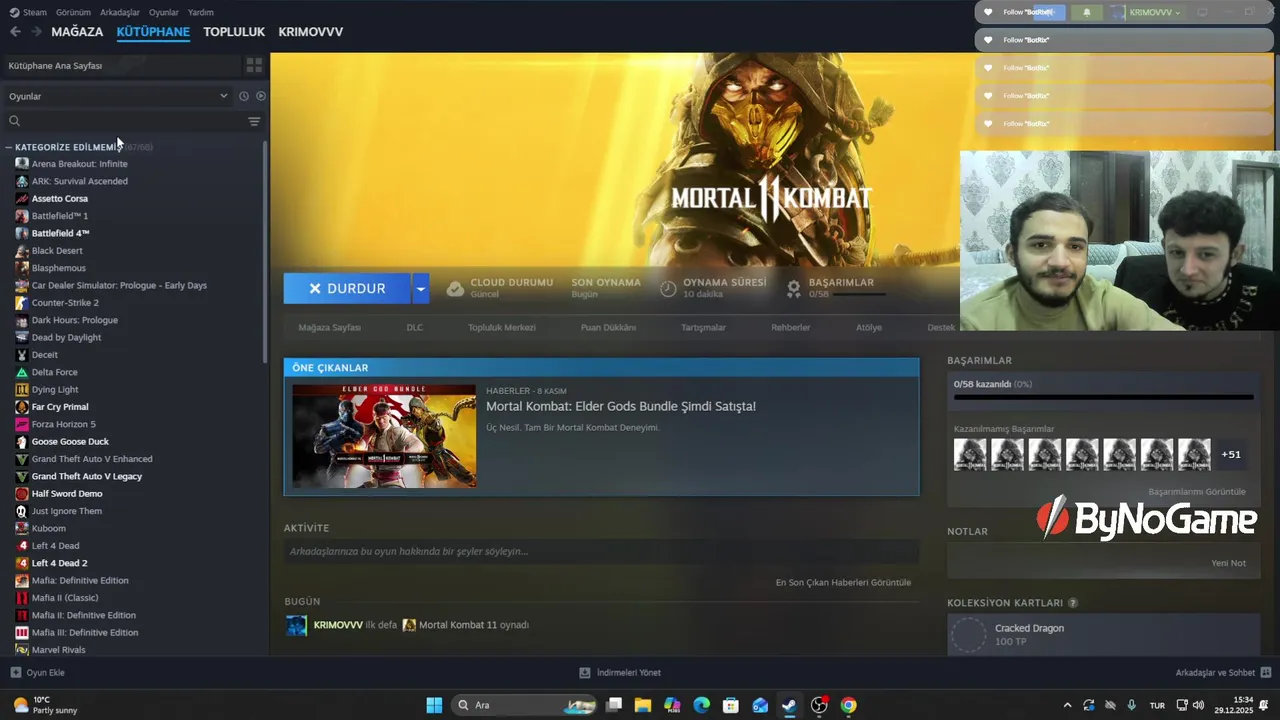Click the Steam taskbar icon
The image size is (1280, 720).
pyautogui.click(x=789, y=705)
